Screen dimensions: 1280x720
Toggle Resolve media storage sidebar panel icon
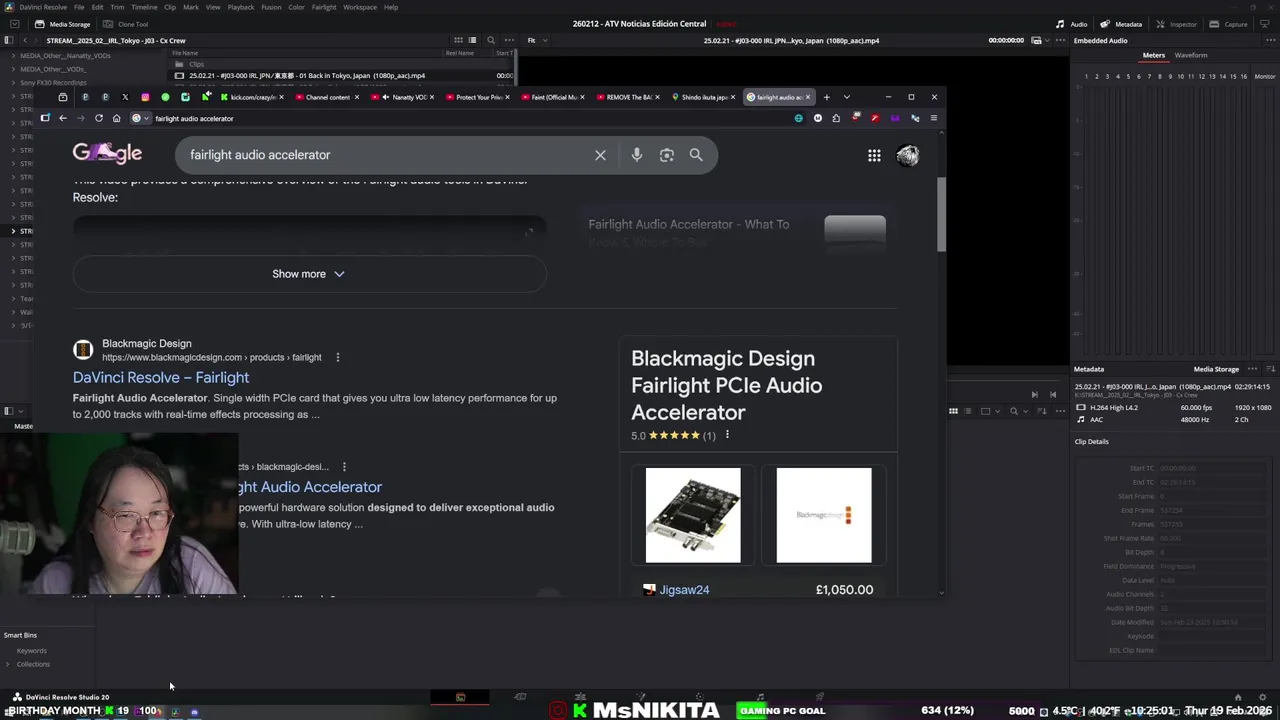point(8,40)
